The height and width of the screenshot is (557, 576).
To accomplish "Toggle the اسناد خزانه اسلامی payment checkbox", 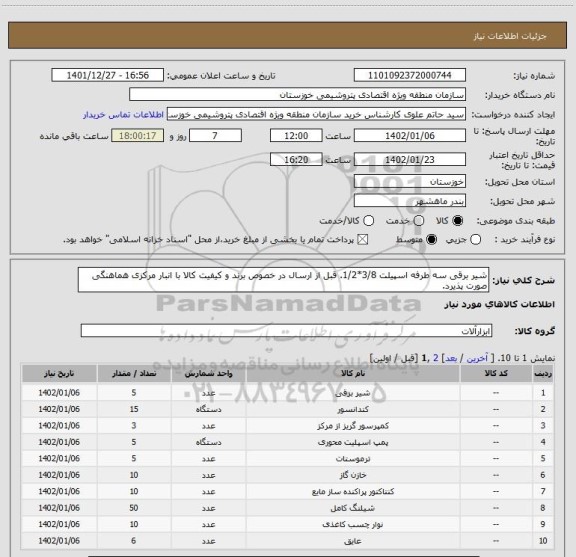I will [x=363, y=240].
